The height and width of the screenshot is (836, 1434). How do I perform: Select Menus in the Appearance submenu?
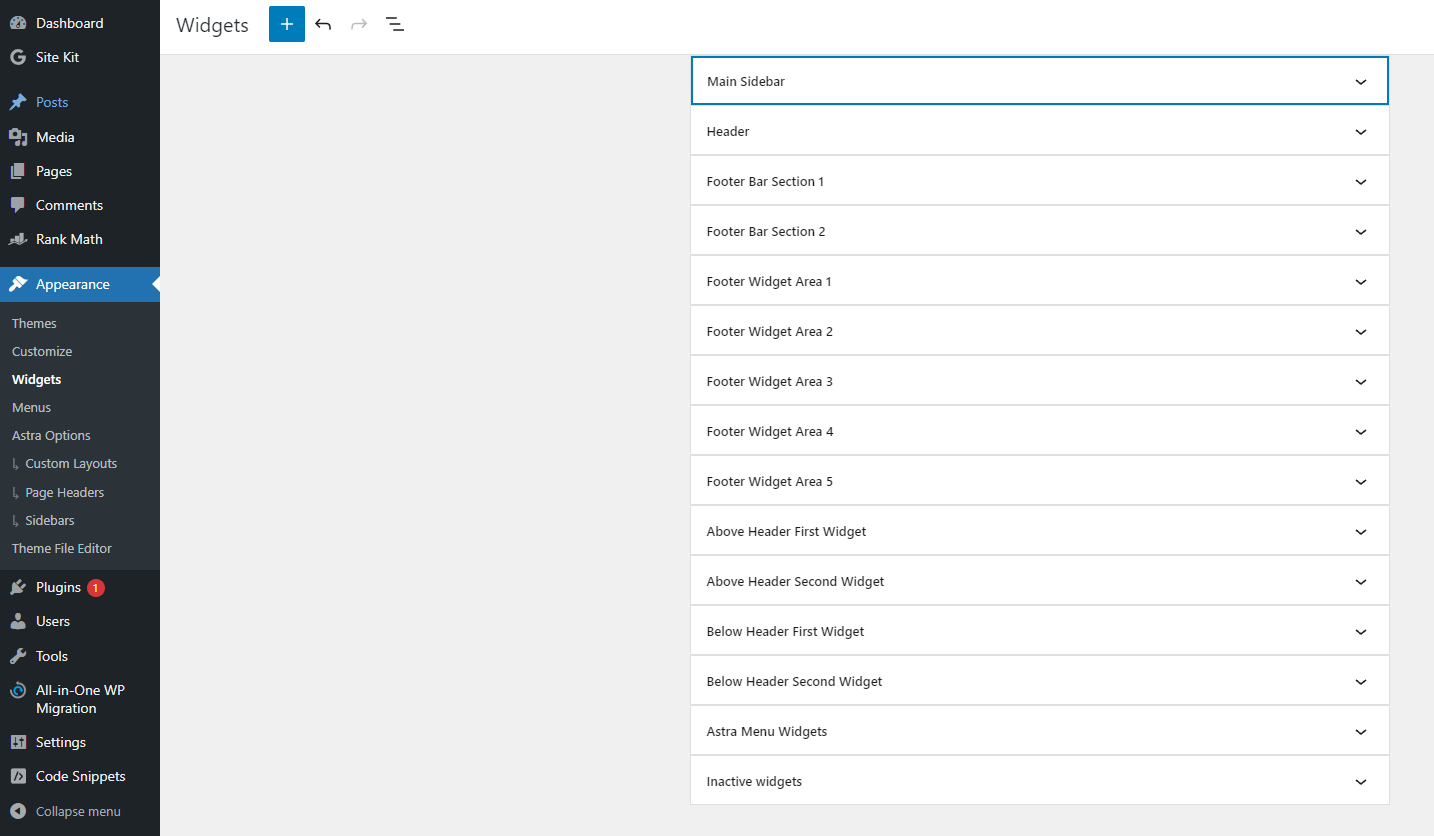pos(31,407)
